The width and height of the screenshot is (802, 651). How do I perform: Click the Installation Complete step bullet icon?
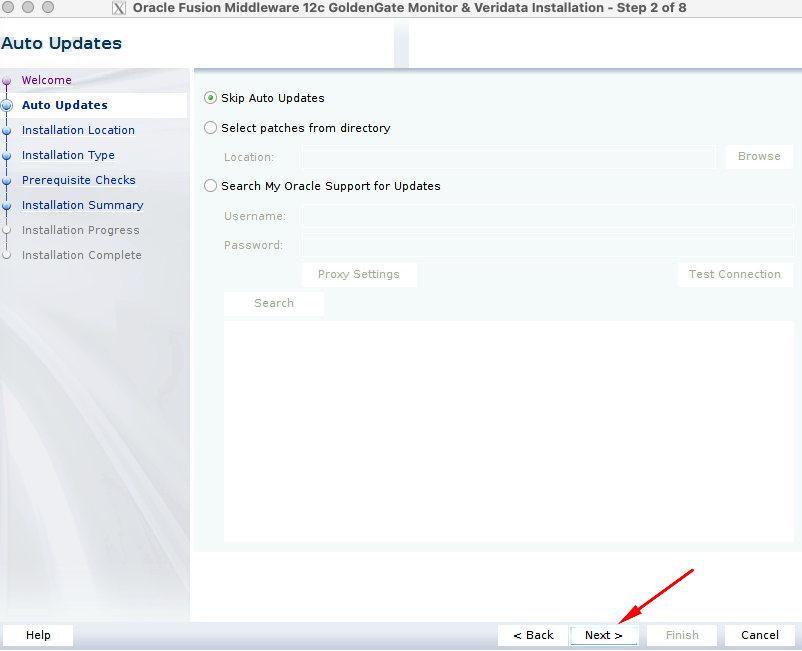pyautogui.click(x=7, y=255)
